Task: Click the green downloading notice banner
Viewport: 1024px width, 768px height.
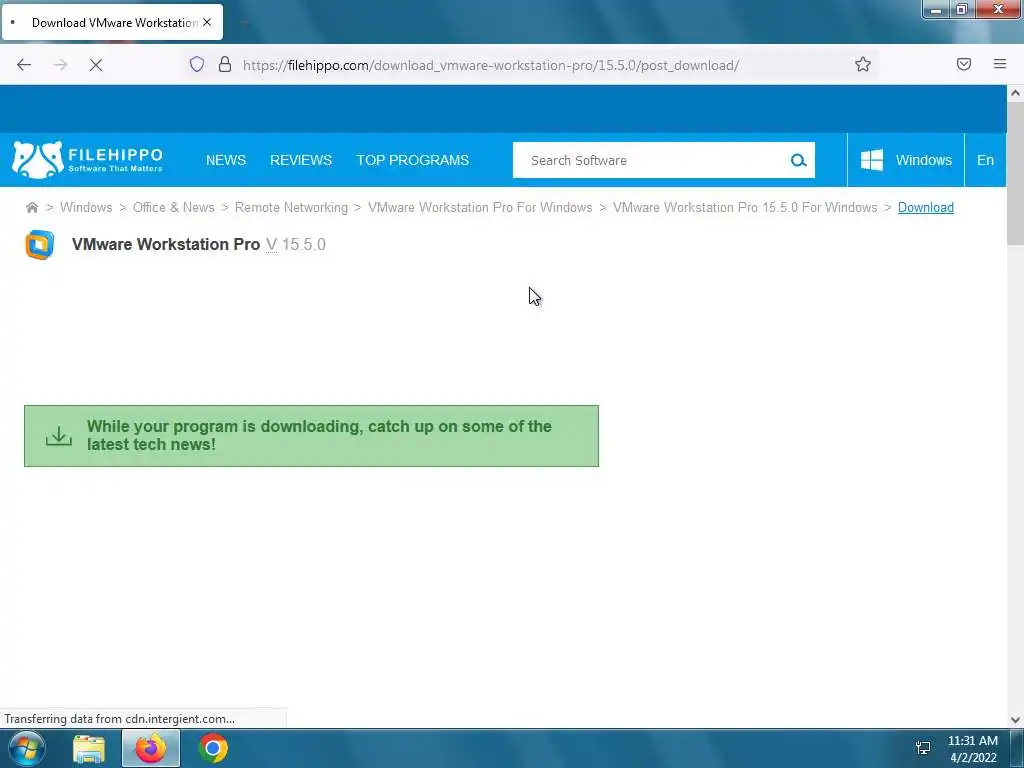Action: point(312,436)
